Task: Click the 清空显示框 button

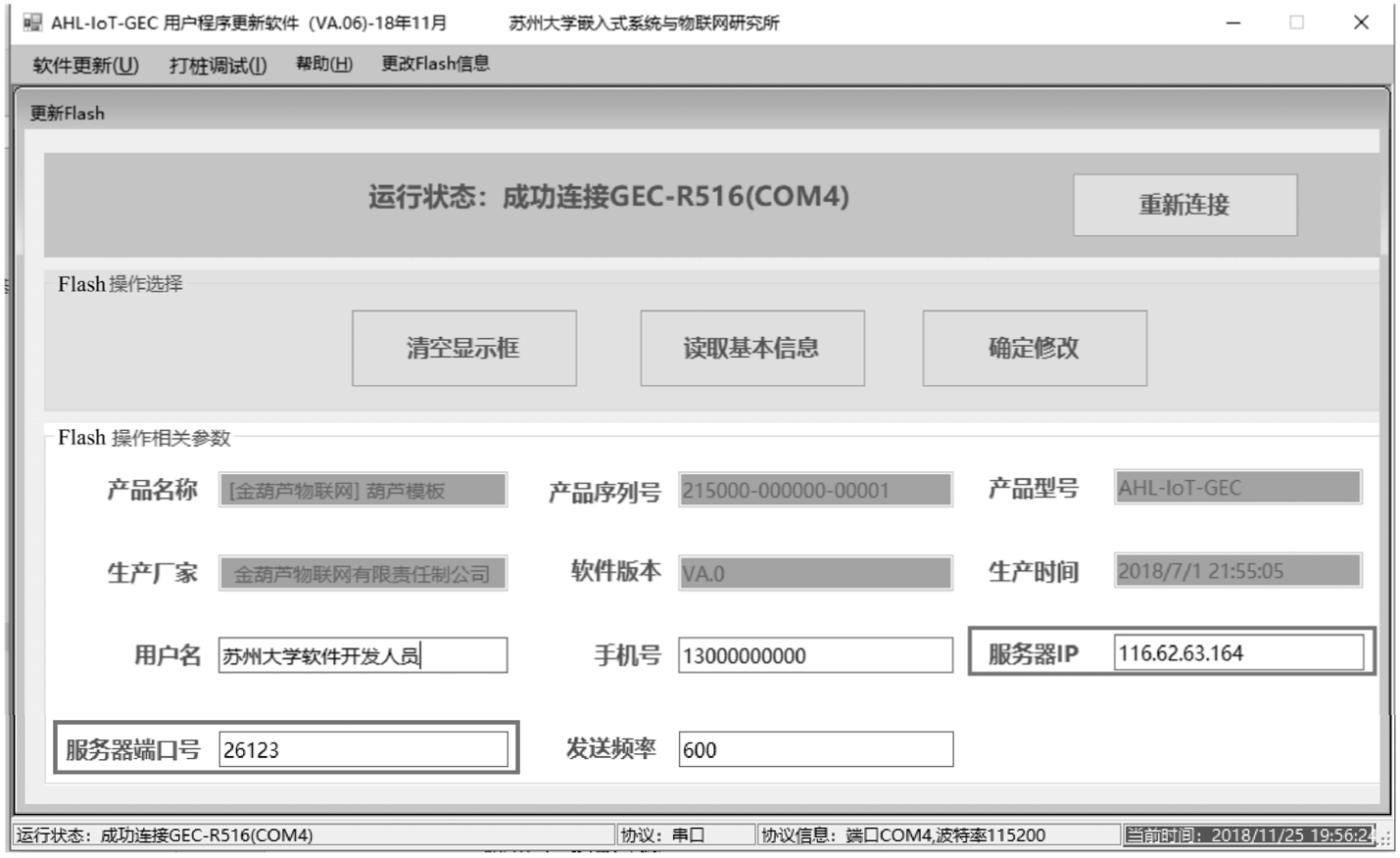Action: [463, 348]
